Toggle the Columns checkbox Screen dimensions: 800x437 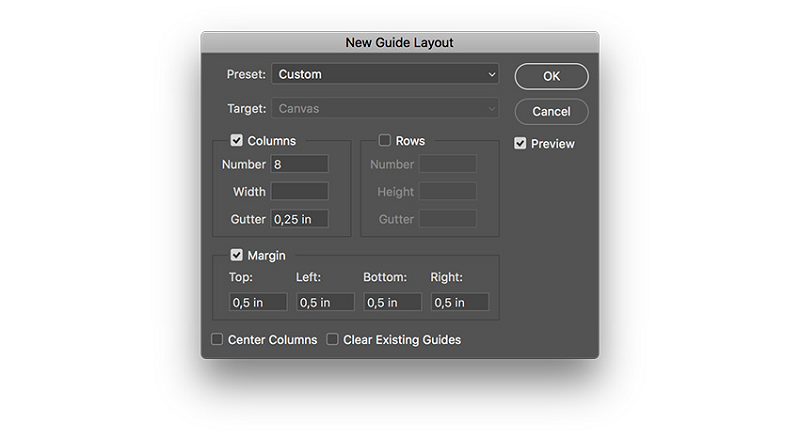(x=237, y=141)
